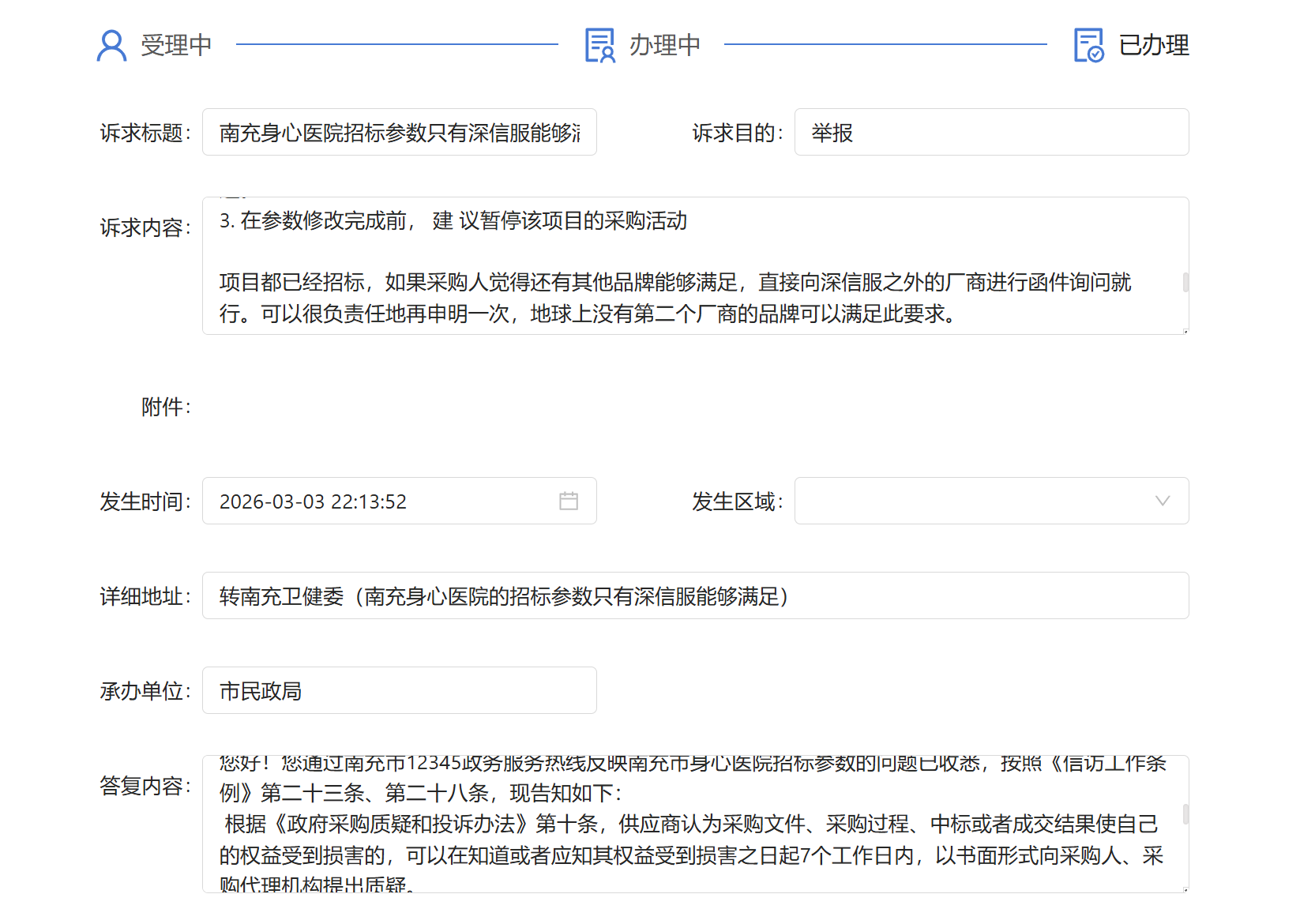Click the 附件 label
The image size is (1315, 924).
pos(166,407)
